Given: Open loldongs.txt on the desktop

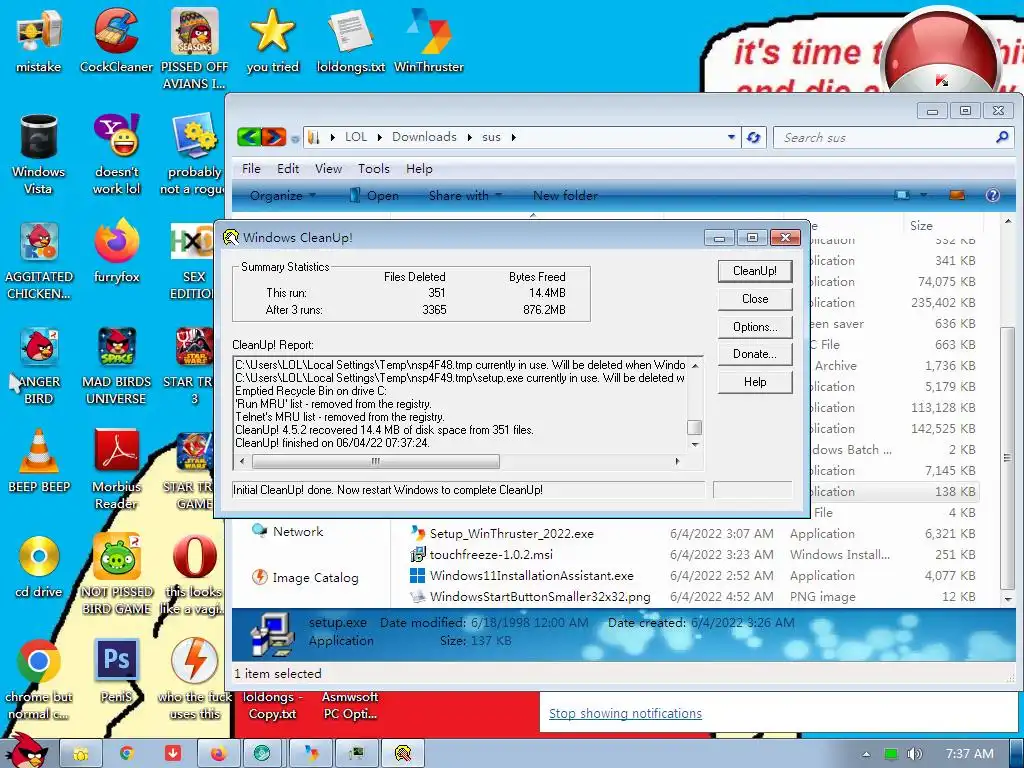Looking at the screenshot, I should 351,41.
